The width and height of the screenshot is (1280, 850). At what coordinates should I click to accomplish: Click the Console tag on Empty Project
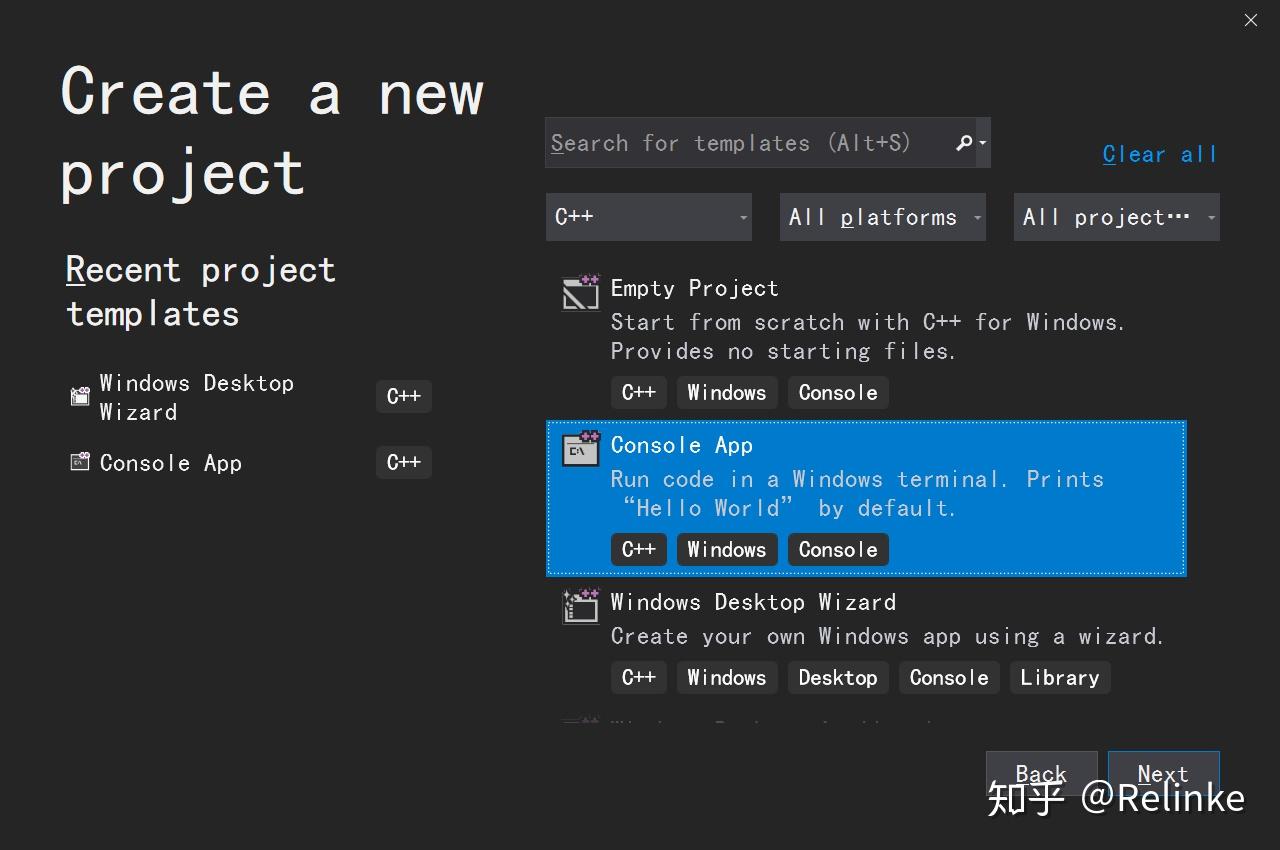(x=838, y=392)
